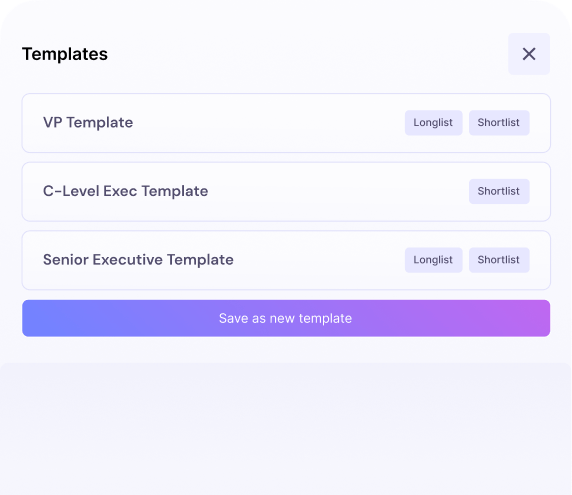The height and width of the screenshot is (495, 572).
Task: Choose Shortlist tag on Senior Executive Template
Action: [499, 260]
